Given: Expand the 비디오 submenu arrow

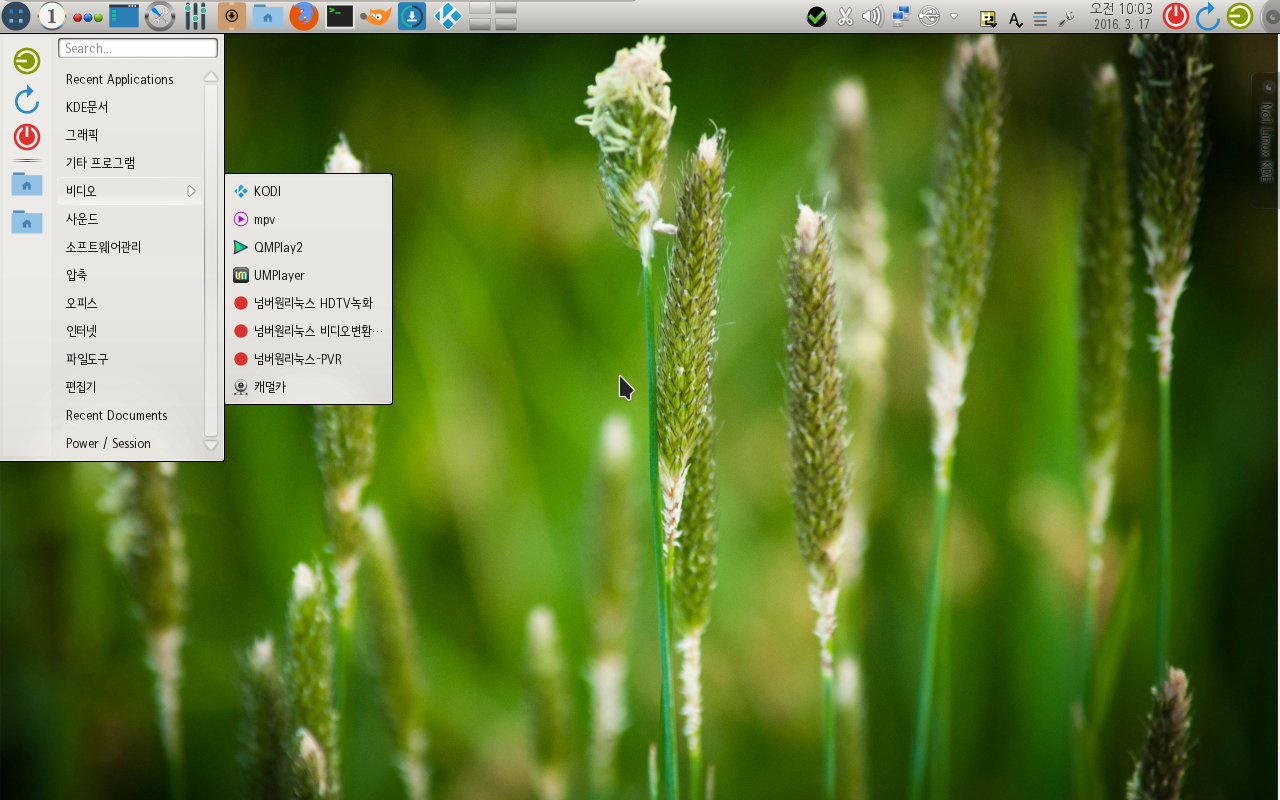Looking at the screenshot, I should click(191, 191).
